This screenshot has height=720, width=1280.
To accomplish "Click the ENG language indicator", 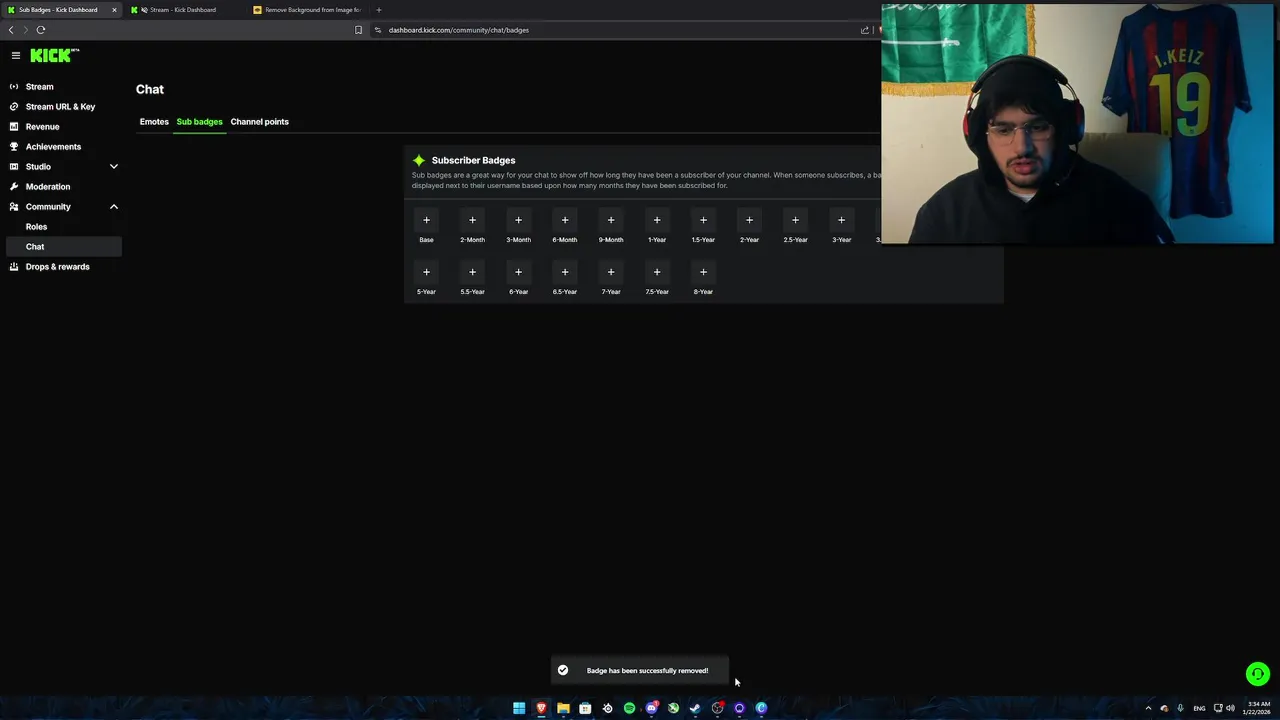I will 1199,708.
